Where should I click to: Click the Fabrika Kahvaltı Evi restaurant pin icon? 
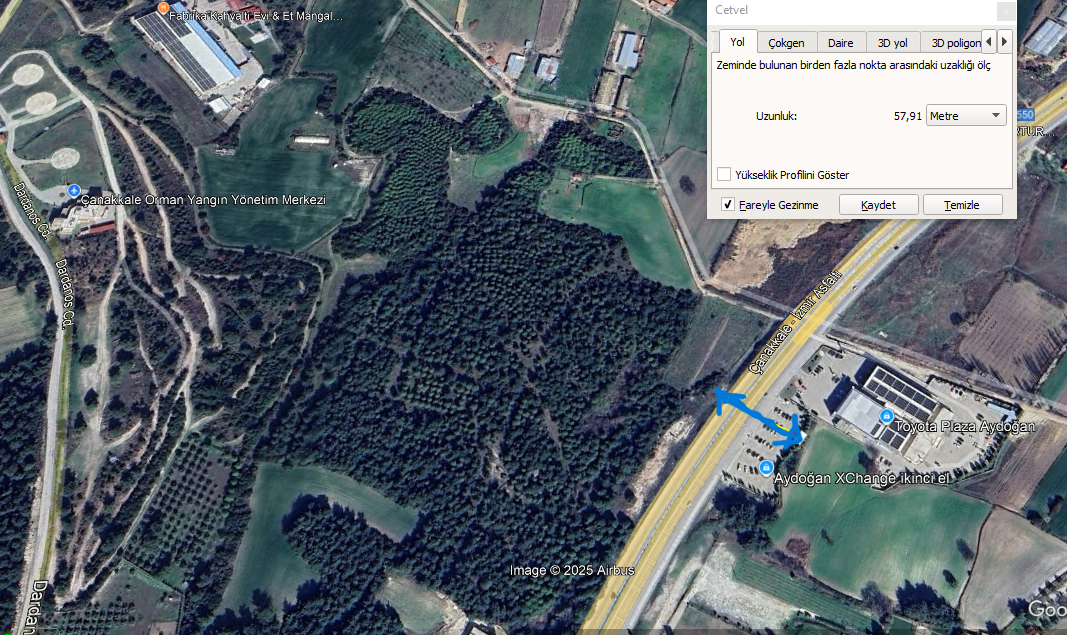[x=163, y=8]
